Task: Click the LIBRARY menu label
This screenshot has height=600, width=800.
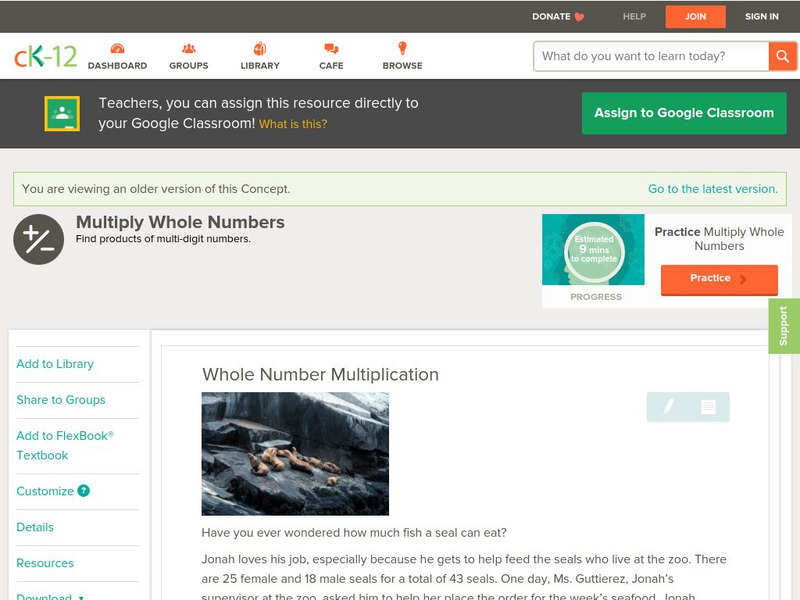Action: (x=260, y=66)
